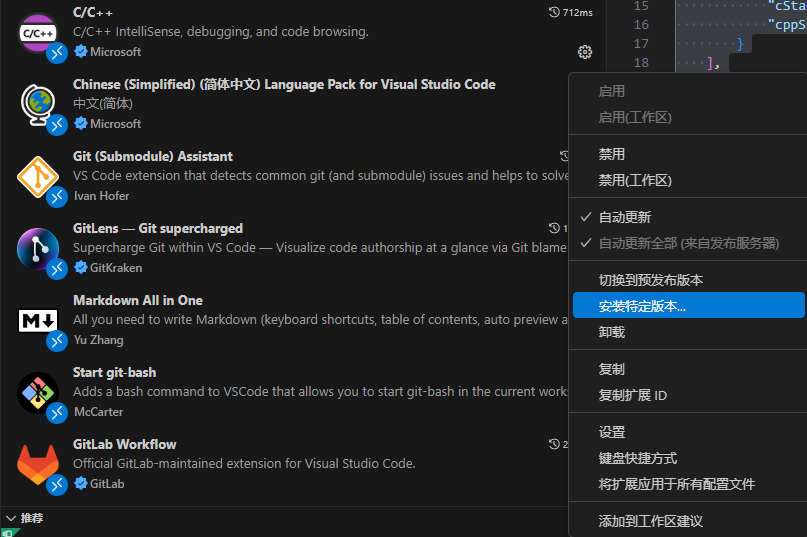Click publisher name GitKraken

(x=116, y=268)
